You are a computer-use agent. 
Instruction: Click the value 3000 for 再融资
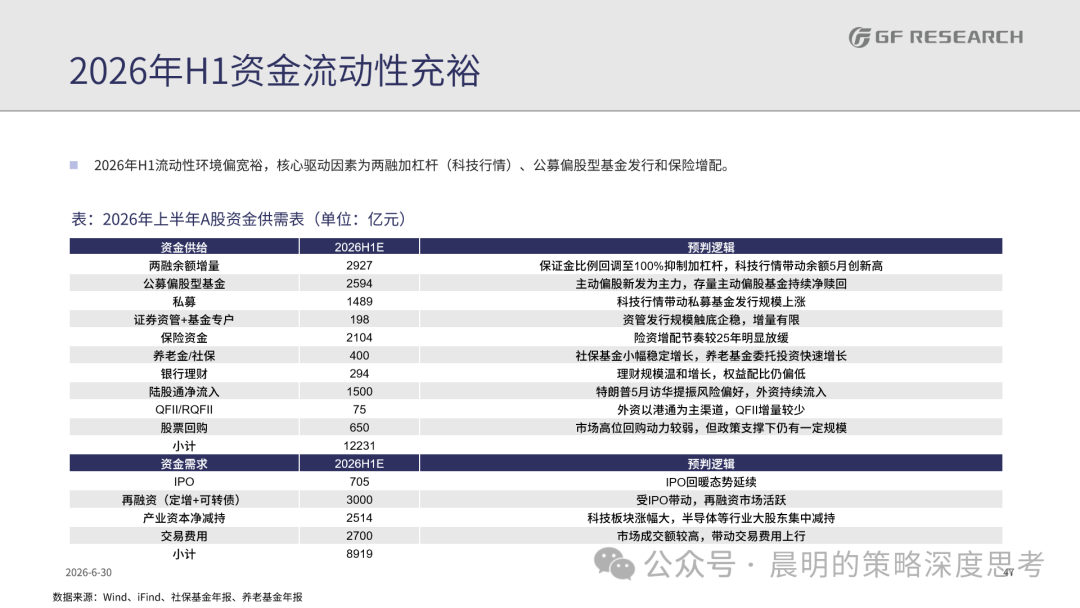tap(360, 500)
